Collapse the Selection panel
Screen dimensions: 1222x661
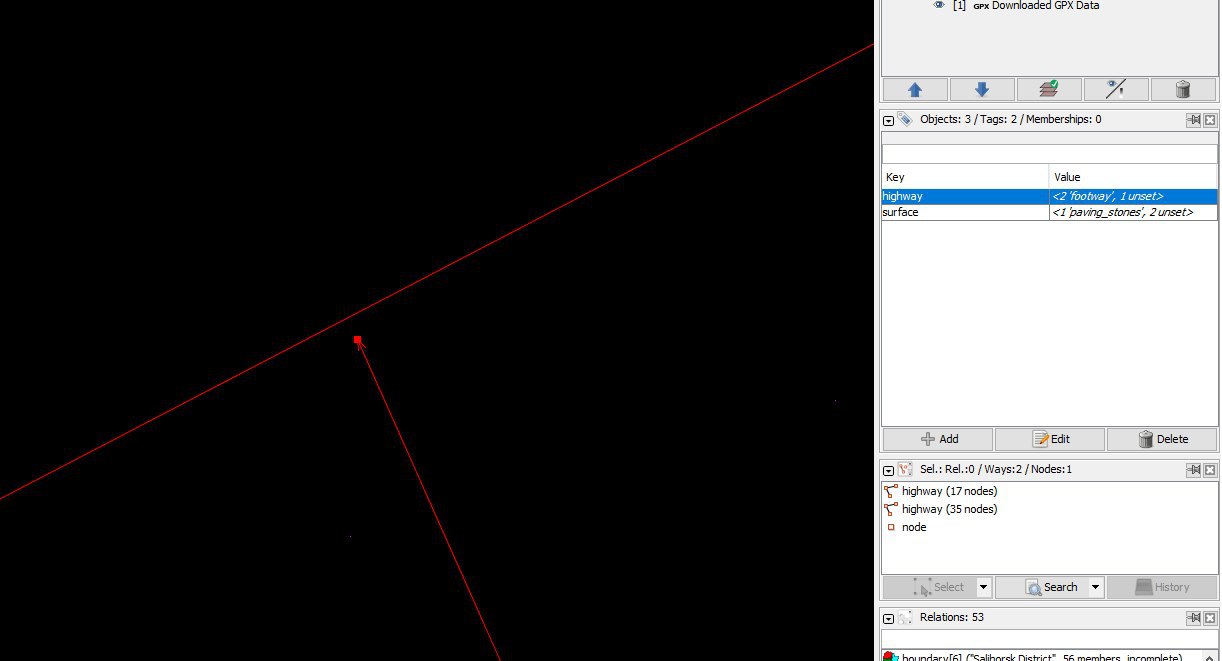(x=888, y=470)
